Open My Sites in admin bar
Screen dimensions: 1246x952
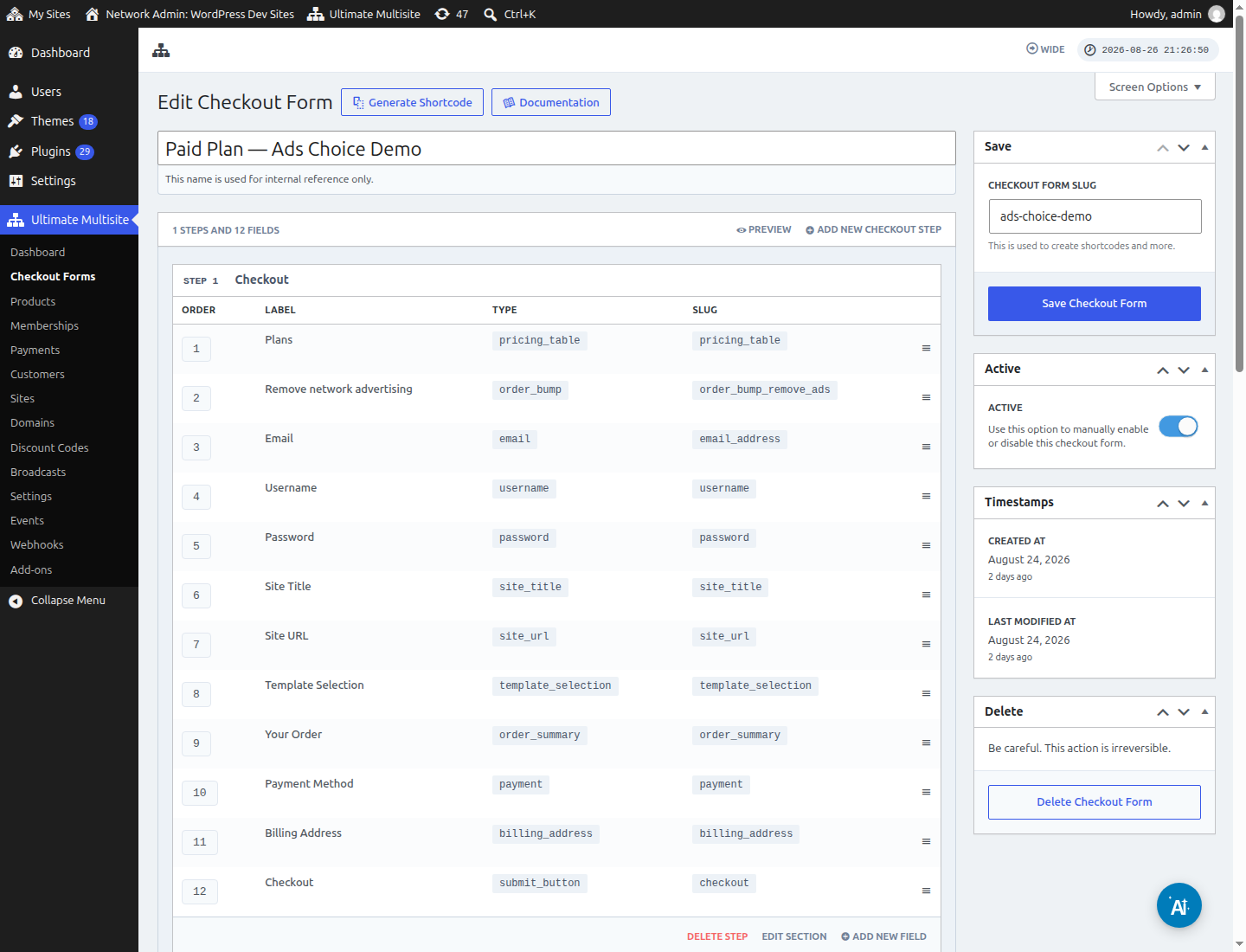point(39,14)
